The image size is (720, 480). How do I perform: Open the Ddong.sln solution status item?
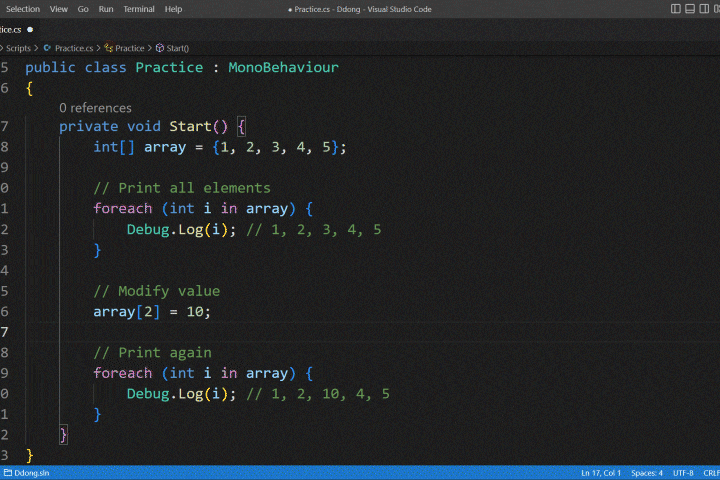pos(27,473)
